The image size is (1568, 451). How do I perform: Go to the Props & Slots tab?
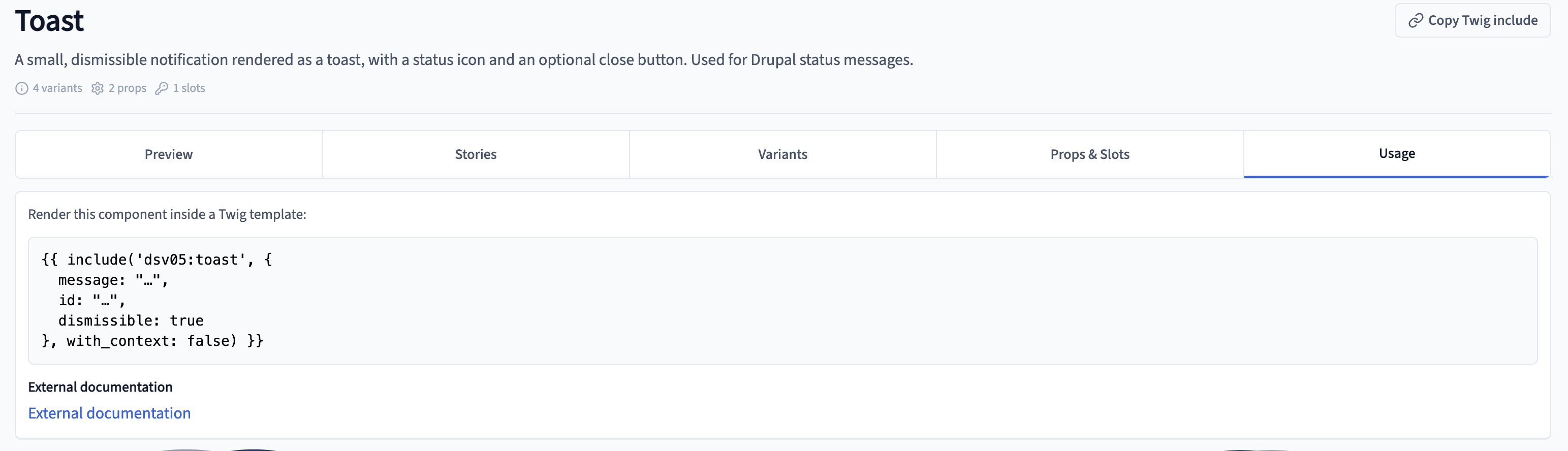[x=1089, y=154]
